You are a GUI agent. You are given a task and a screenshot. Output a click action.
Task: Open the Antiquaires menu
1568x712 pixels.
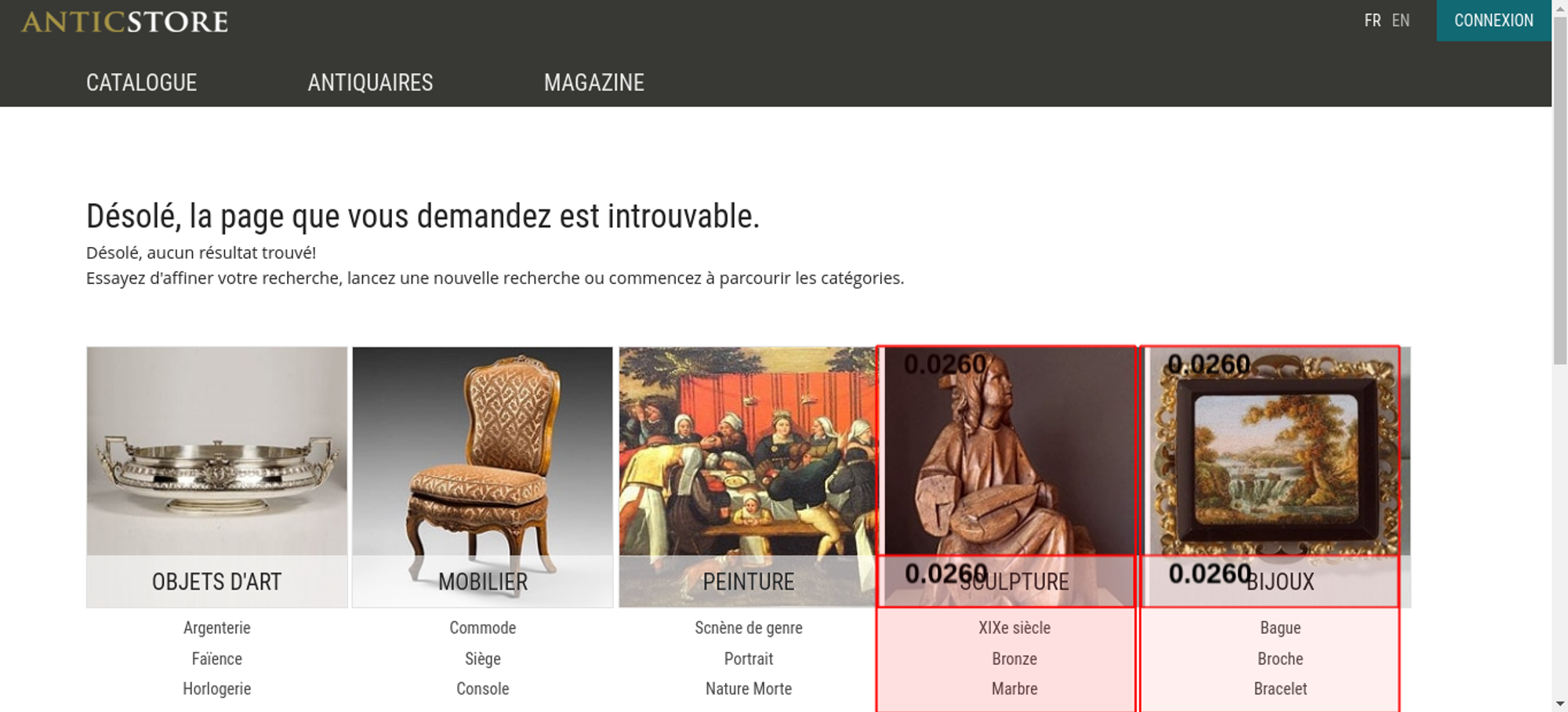coord(370,82)
